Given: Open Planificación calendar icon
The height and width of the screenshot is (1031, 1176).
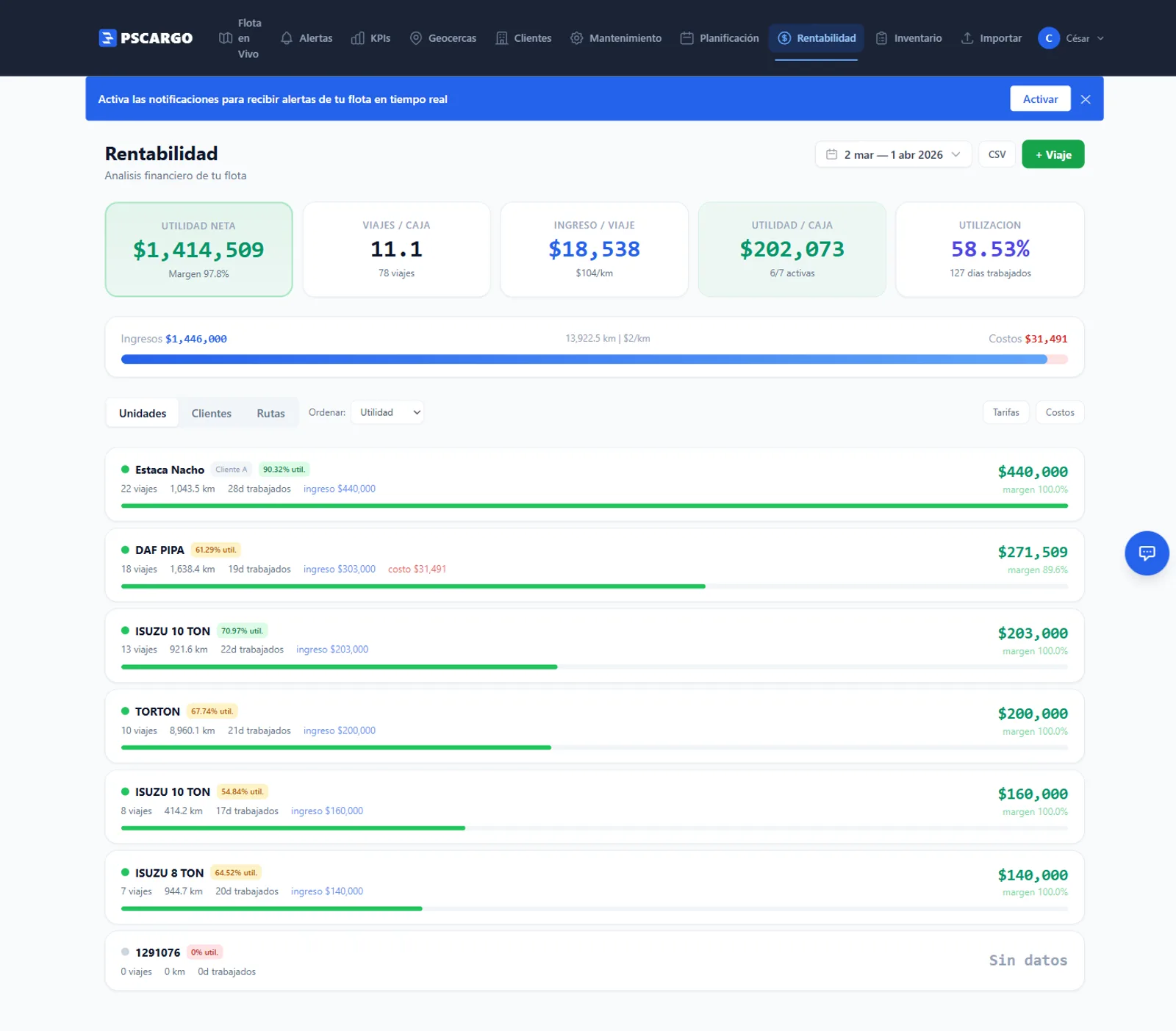Looking at the screenshot, I should pos(686,38).
